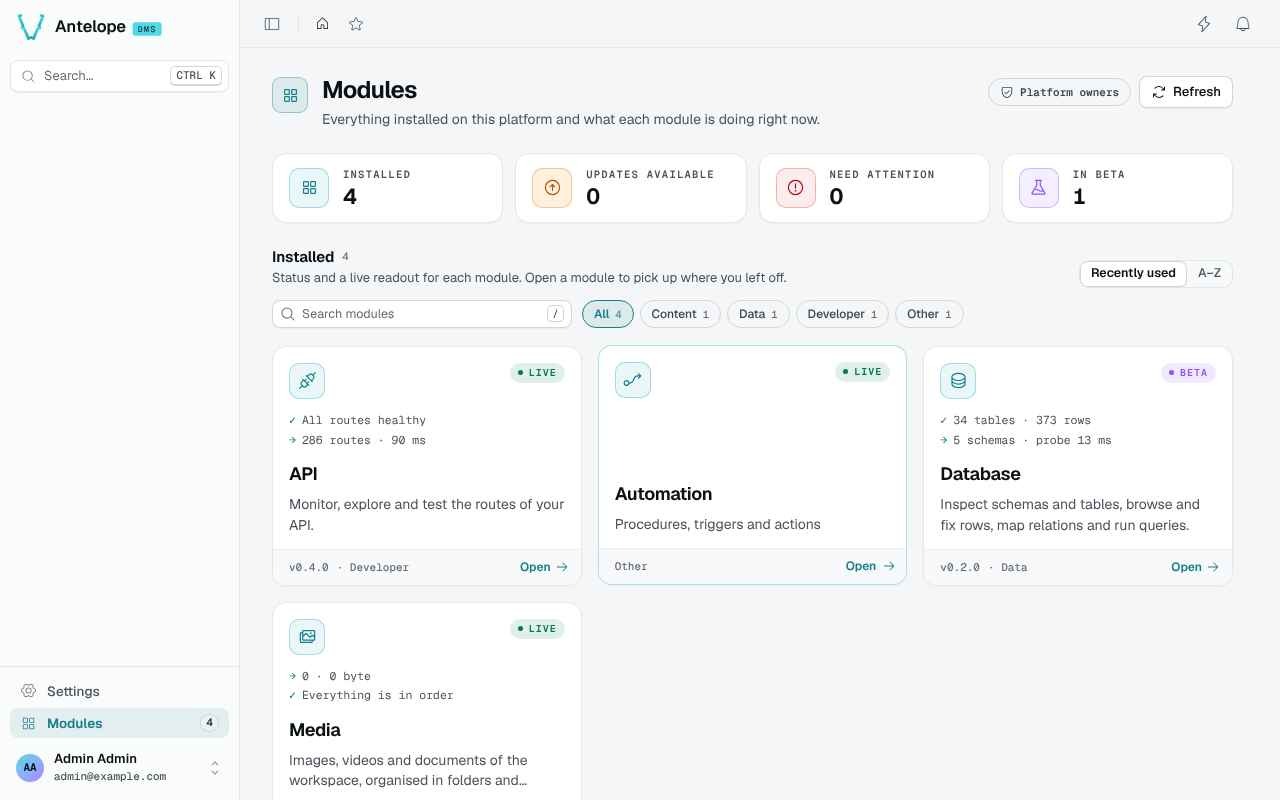
Task: Click the "v0.4.0 · Developer" label
Action: pos(349,567)
